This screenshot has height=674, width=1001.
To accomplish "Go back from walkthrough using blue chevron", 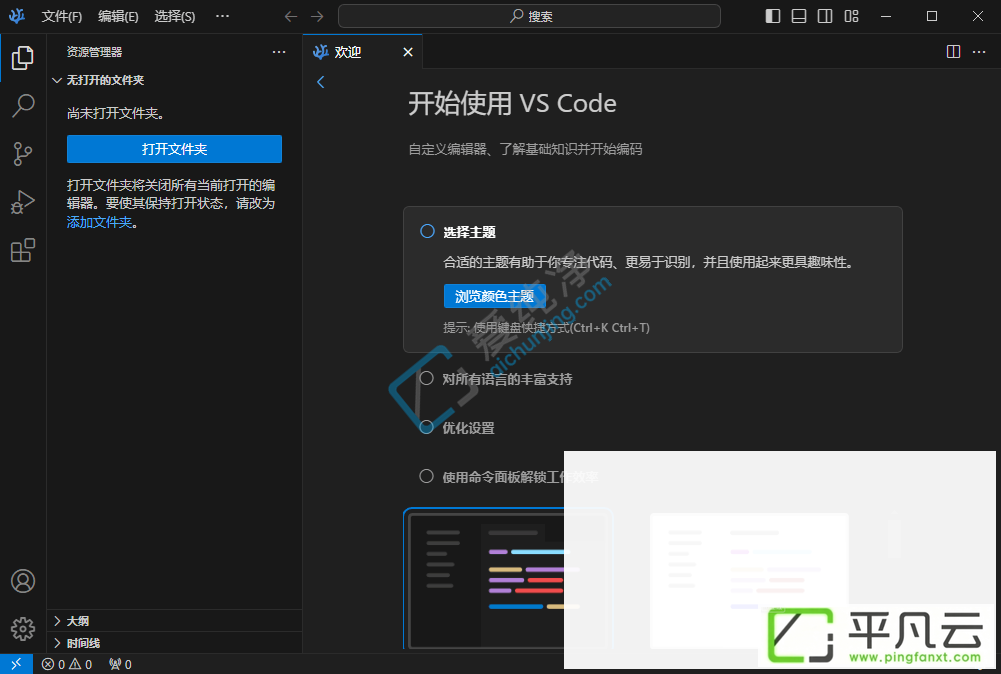I will (x=320, y=82).
